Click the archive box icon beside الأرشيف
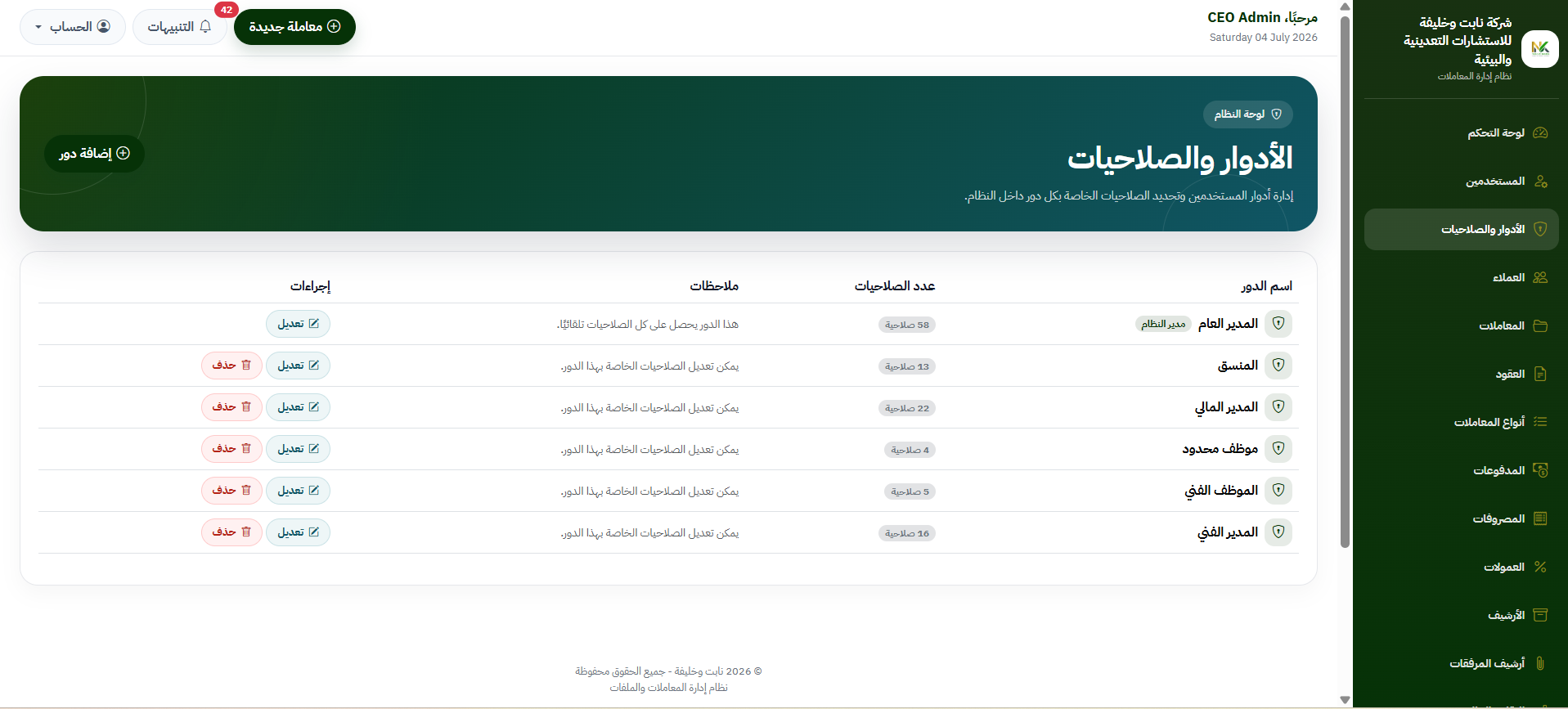 point(1540,616)
